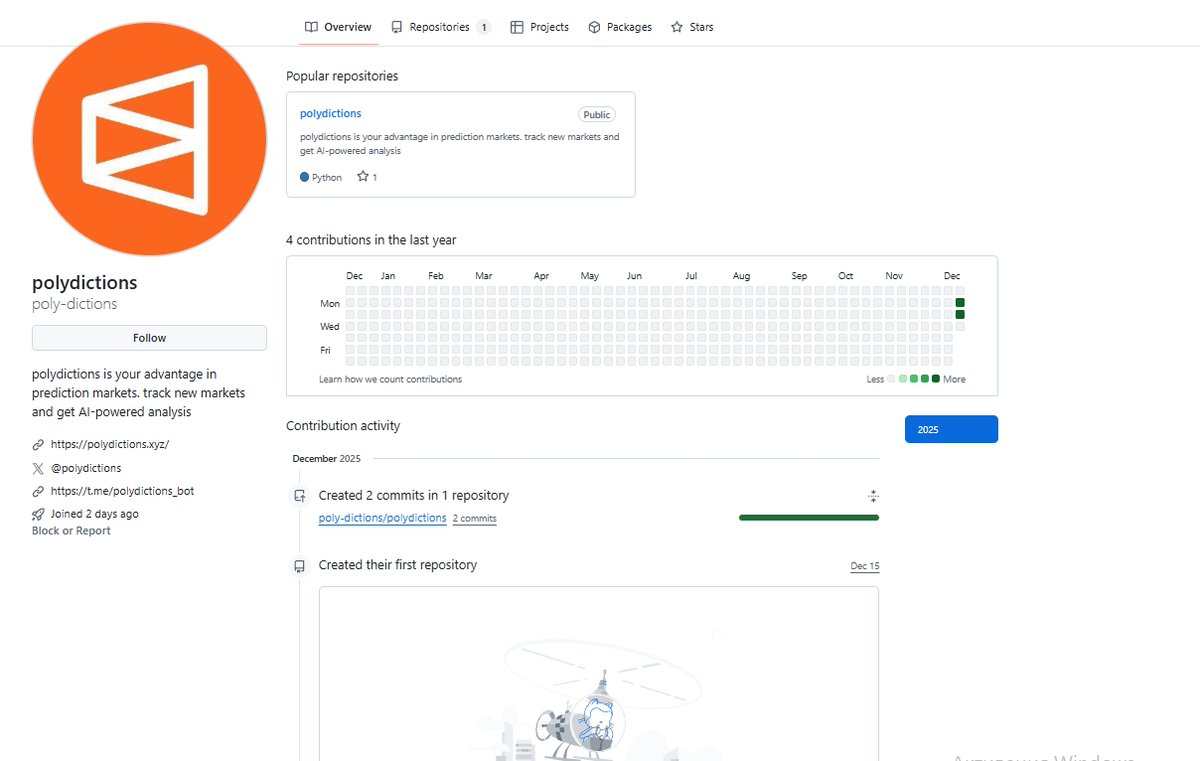Open the polydictions popular repository
The width and height of the screenshot is (1200, 761).
330,114
